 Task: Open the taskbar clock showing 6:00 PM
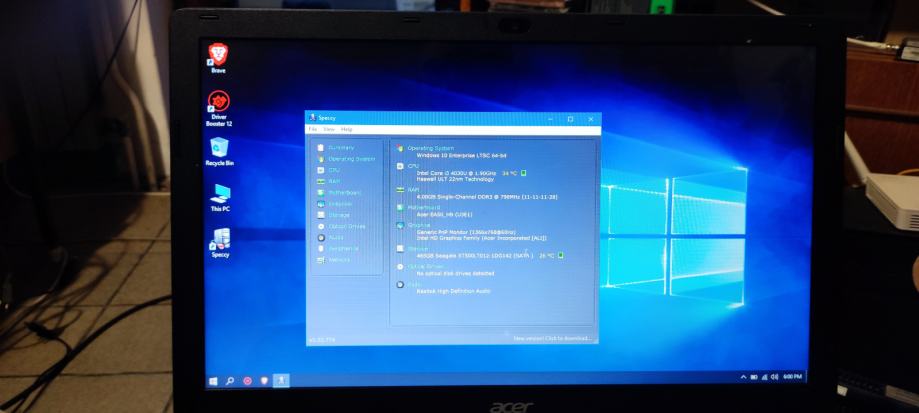coord(792,377)
